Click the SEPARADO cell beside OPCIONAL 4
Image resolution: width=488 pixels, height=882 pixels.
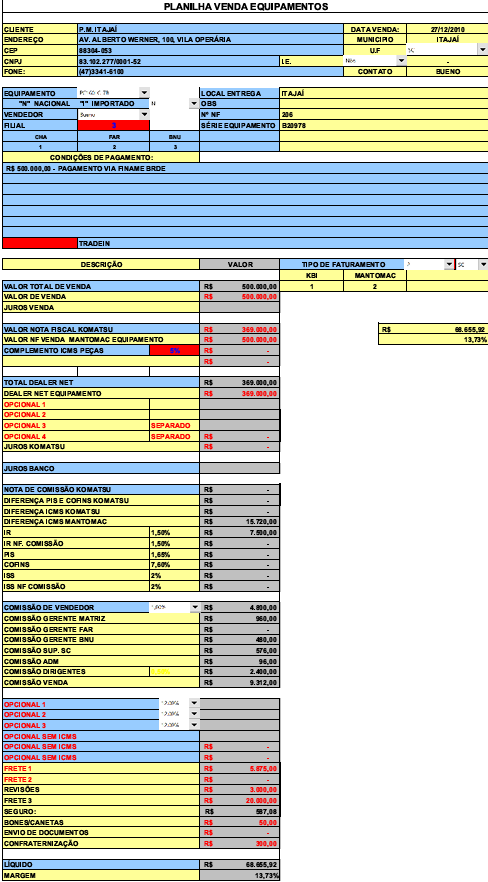[x=175, y=436]
